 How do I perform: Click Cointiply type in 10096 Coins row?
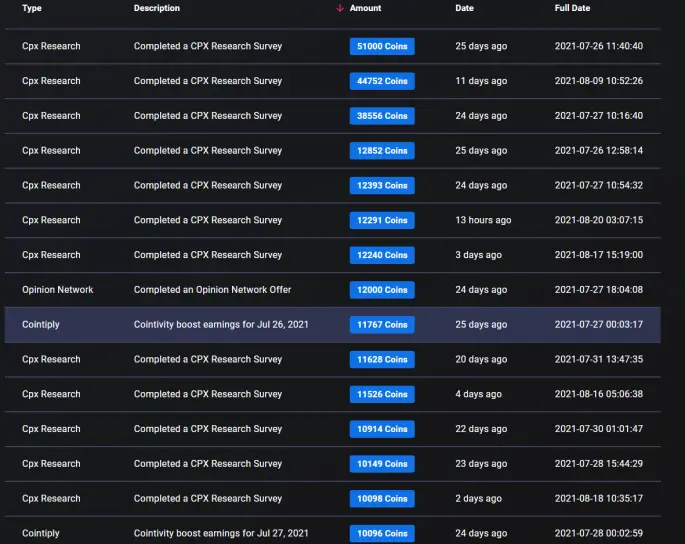tap(41, 533)
